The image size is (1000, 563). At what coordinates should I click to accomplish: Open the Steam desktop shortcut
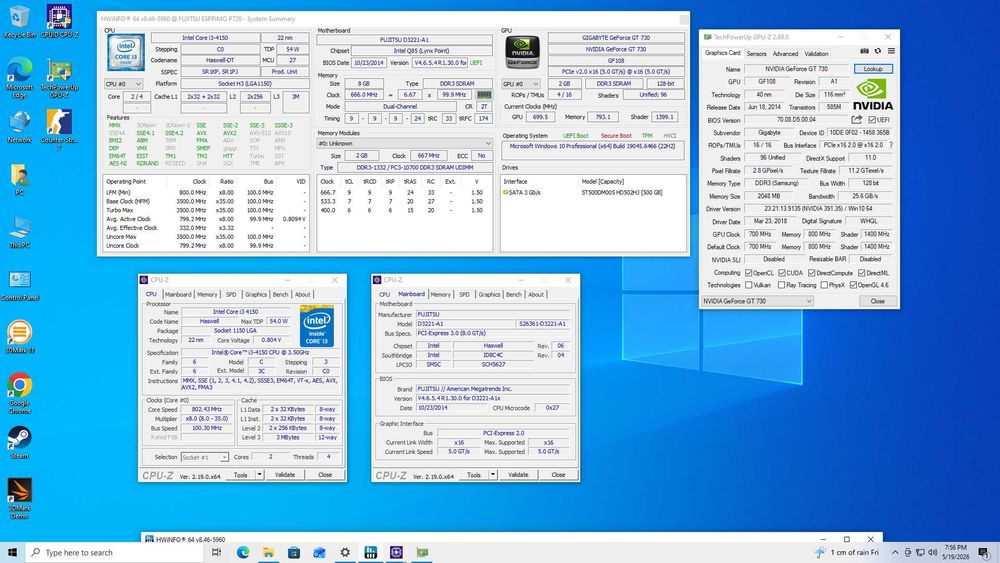(19, 442)
